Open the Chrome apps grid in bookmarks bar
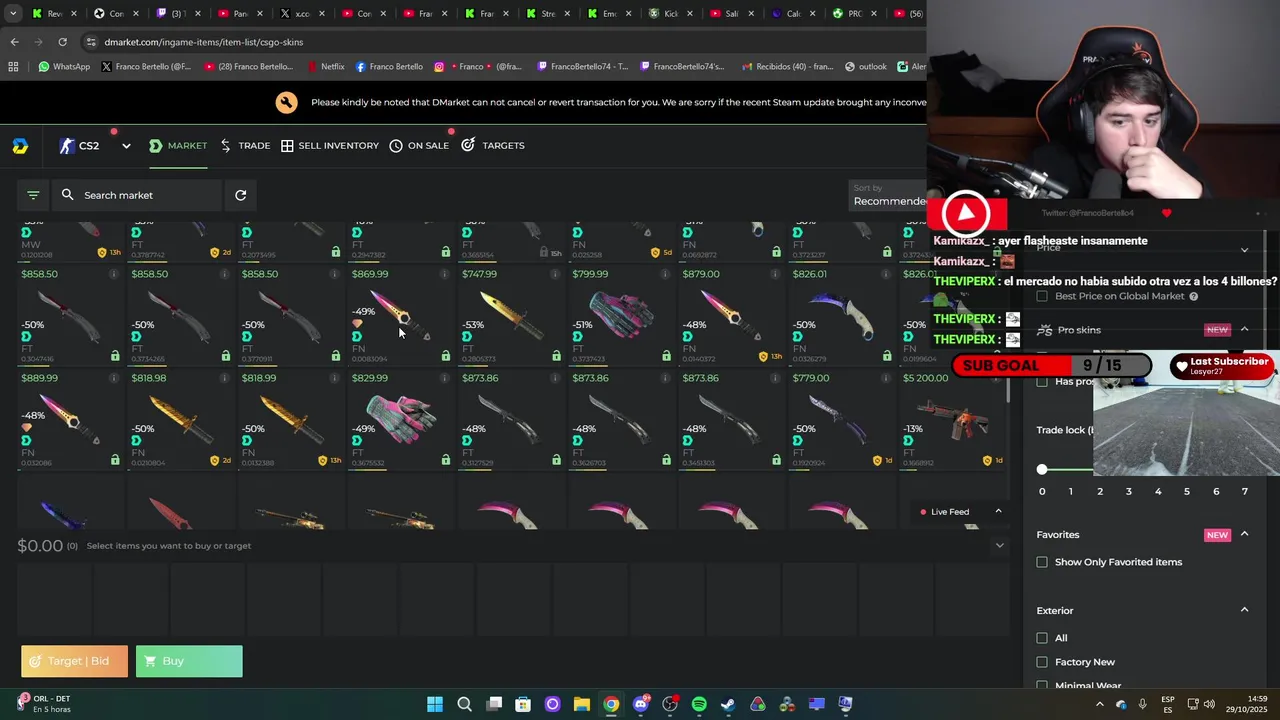Viewport: 1280px width, 720px height. coord(13,67)
